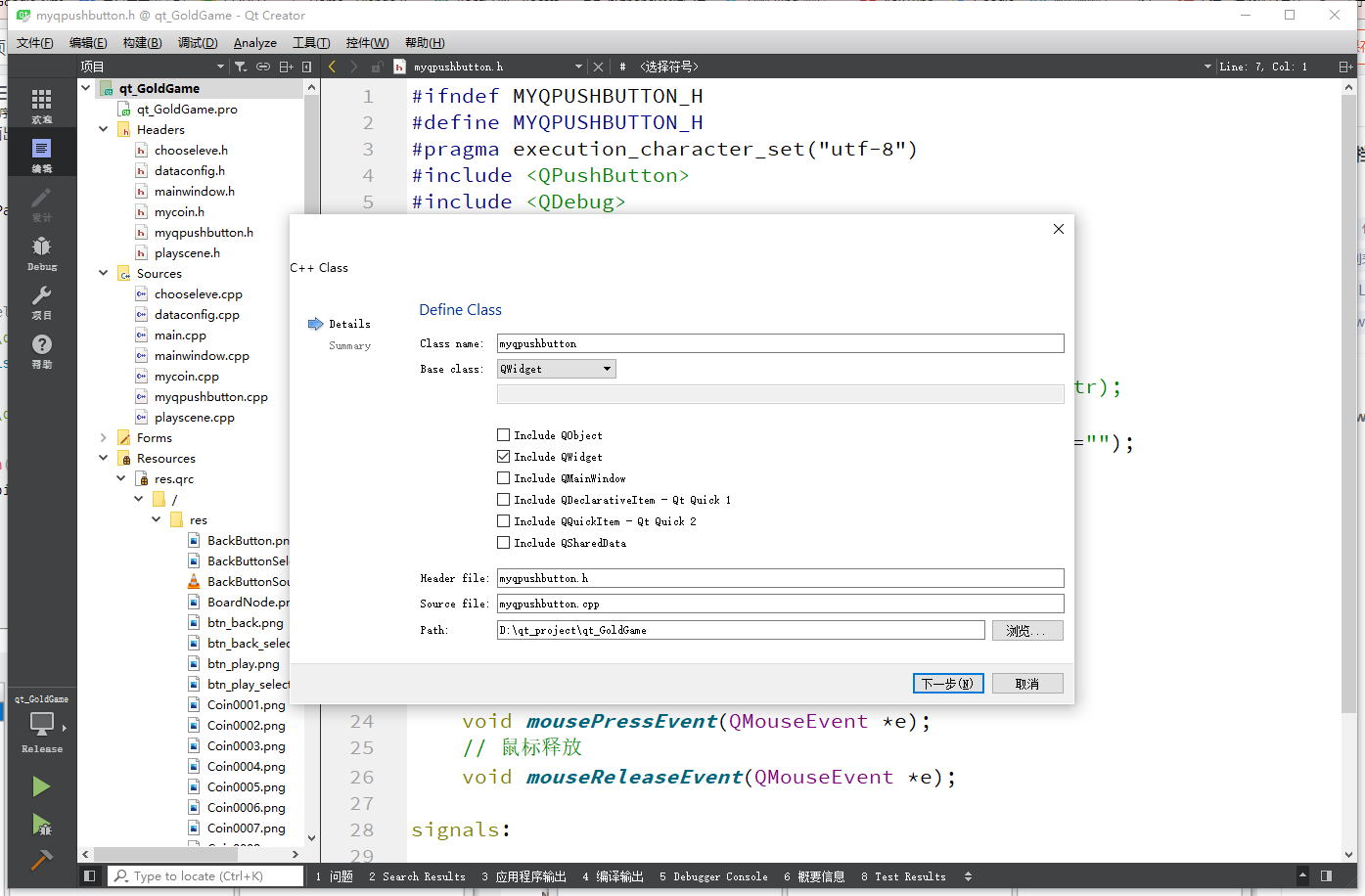Viewport: 1365px width, 896px height.
Task: Check Include QDeclarativeItem - Qt Quick 1
Action: tap(503, 500)
